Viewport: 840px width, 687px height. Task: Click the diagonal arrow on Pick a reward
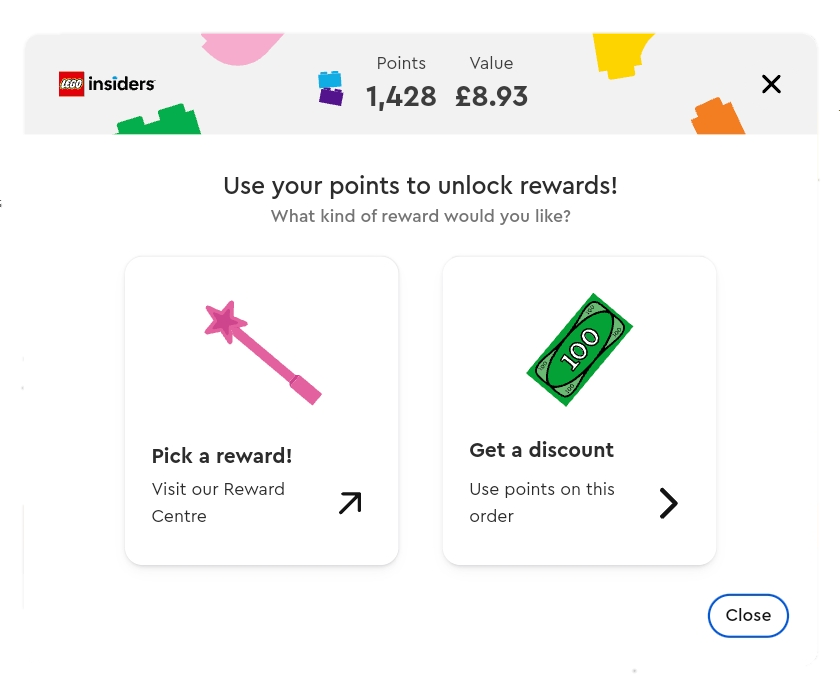(349, 503)
